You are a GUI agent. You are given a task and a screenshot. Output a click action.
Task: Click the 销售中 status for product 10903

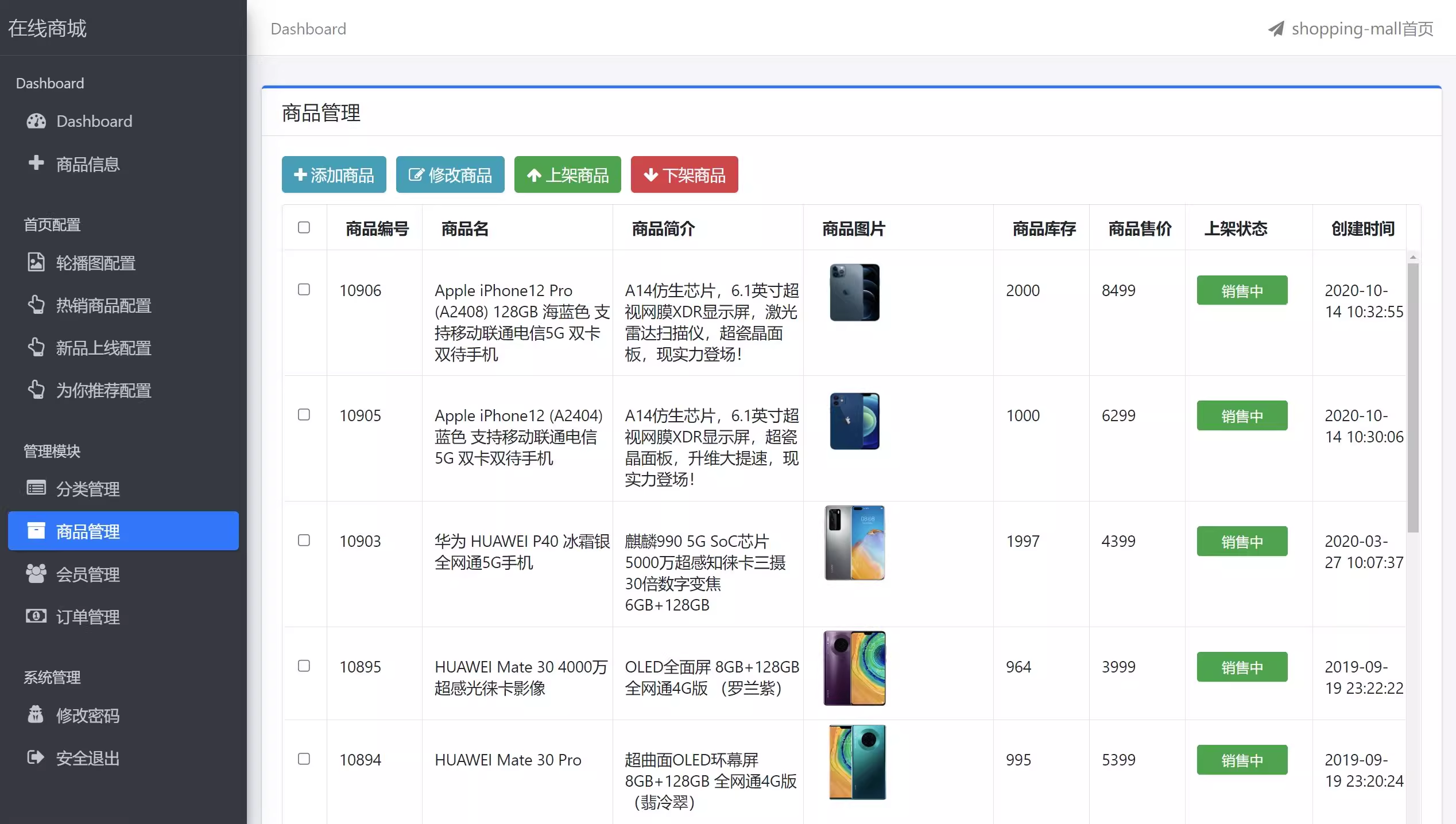(1242, 541)
